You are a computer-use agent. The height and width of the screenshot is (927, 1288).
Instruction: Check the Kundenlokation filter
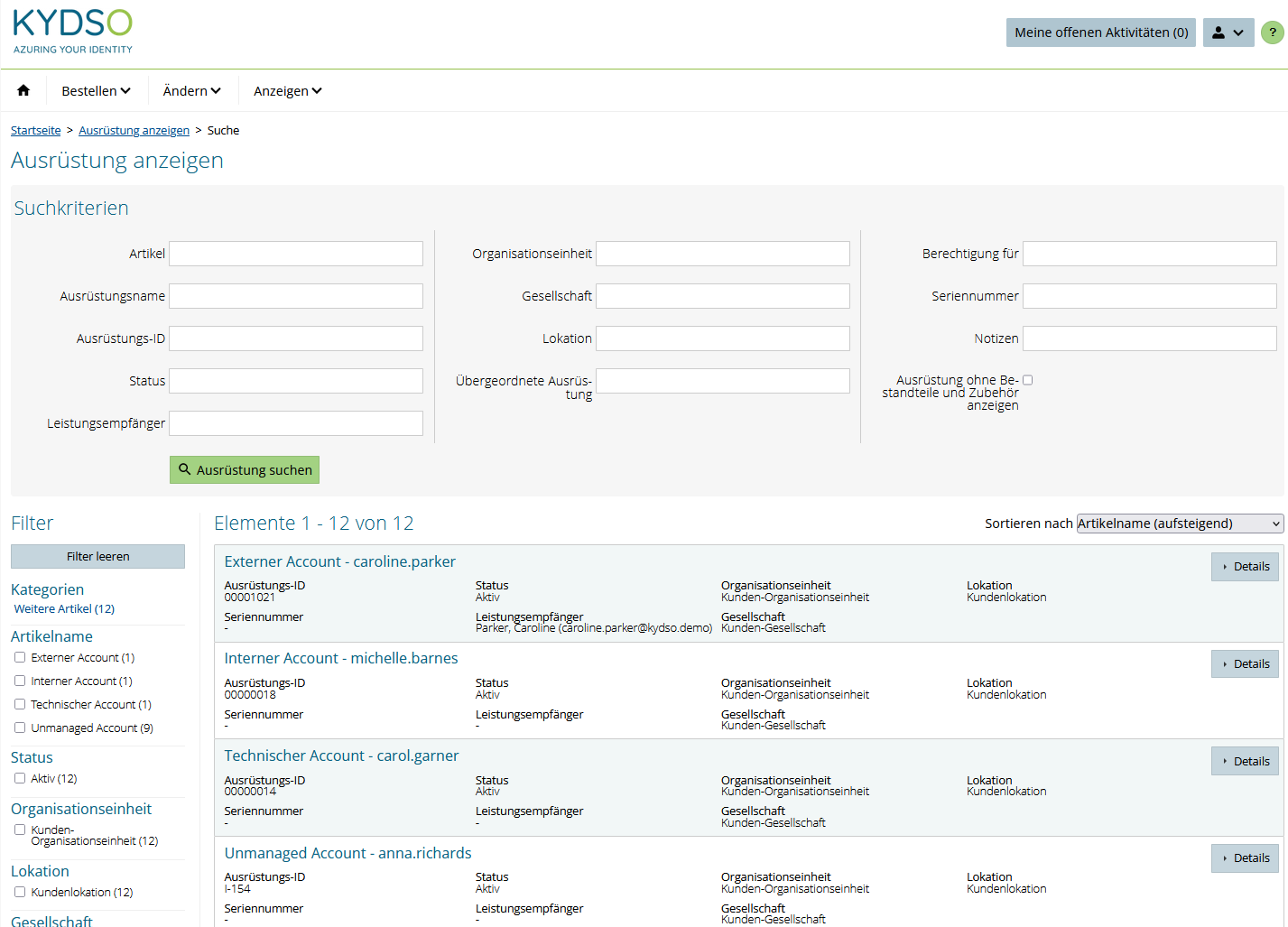click(x=19, y=891)
